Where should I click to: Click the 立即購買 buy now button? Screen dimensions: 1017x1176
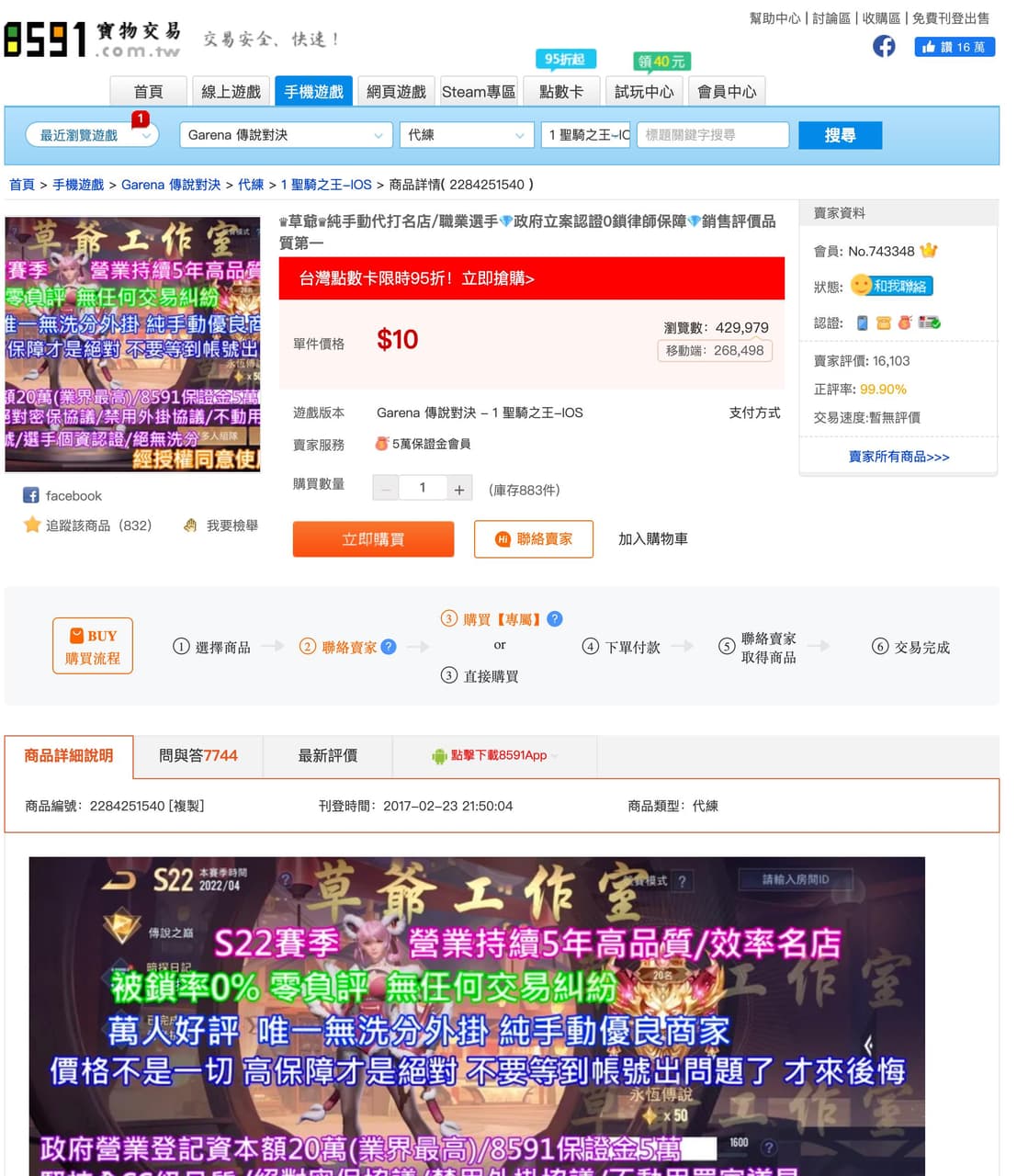(x=373, y=539)
